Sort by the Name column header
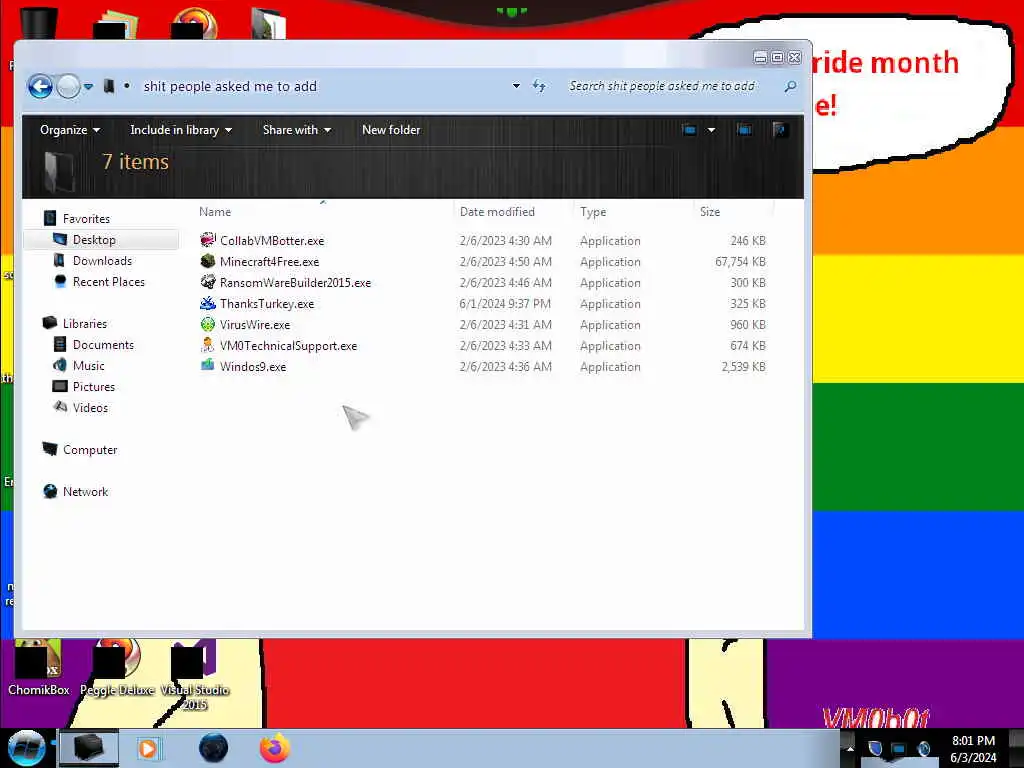The image size is (1024, 768). [215, 212]
